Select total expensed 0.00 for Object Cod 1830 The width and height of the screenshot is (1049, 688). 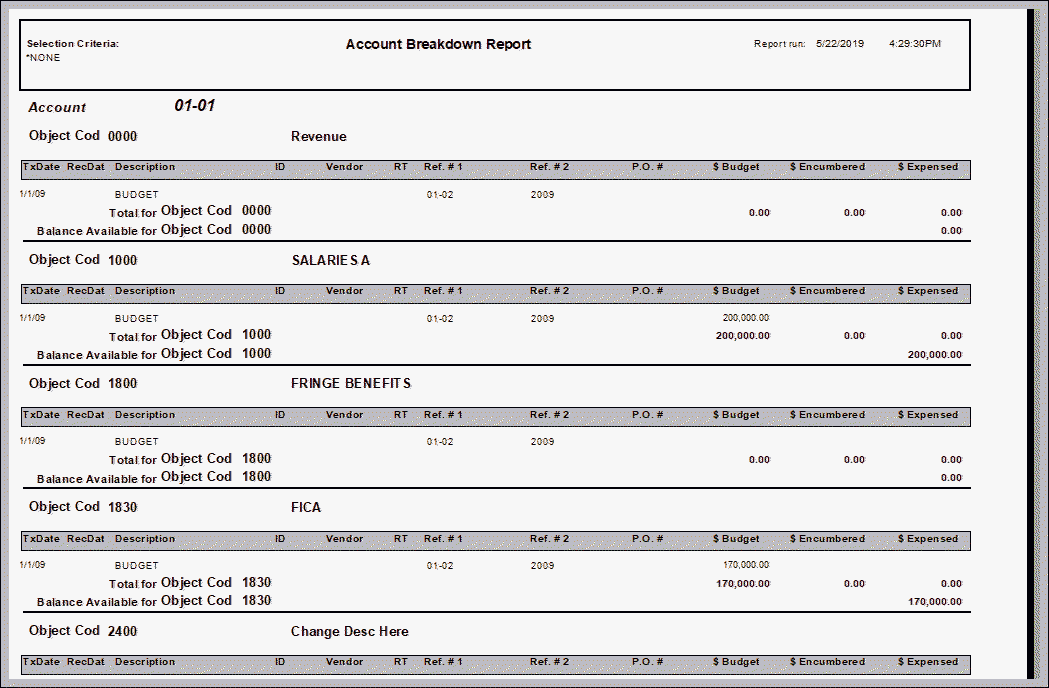(951, 584)
